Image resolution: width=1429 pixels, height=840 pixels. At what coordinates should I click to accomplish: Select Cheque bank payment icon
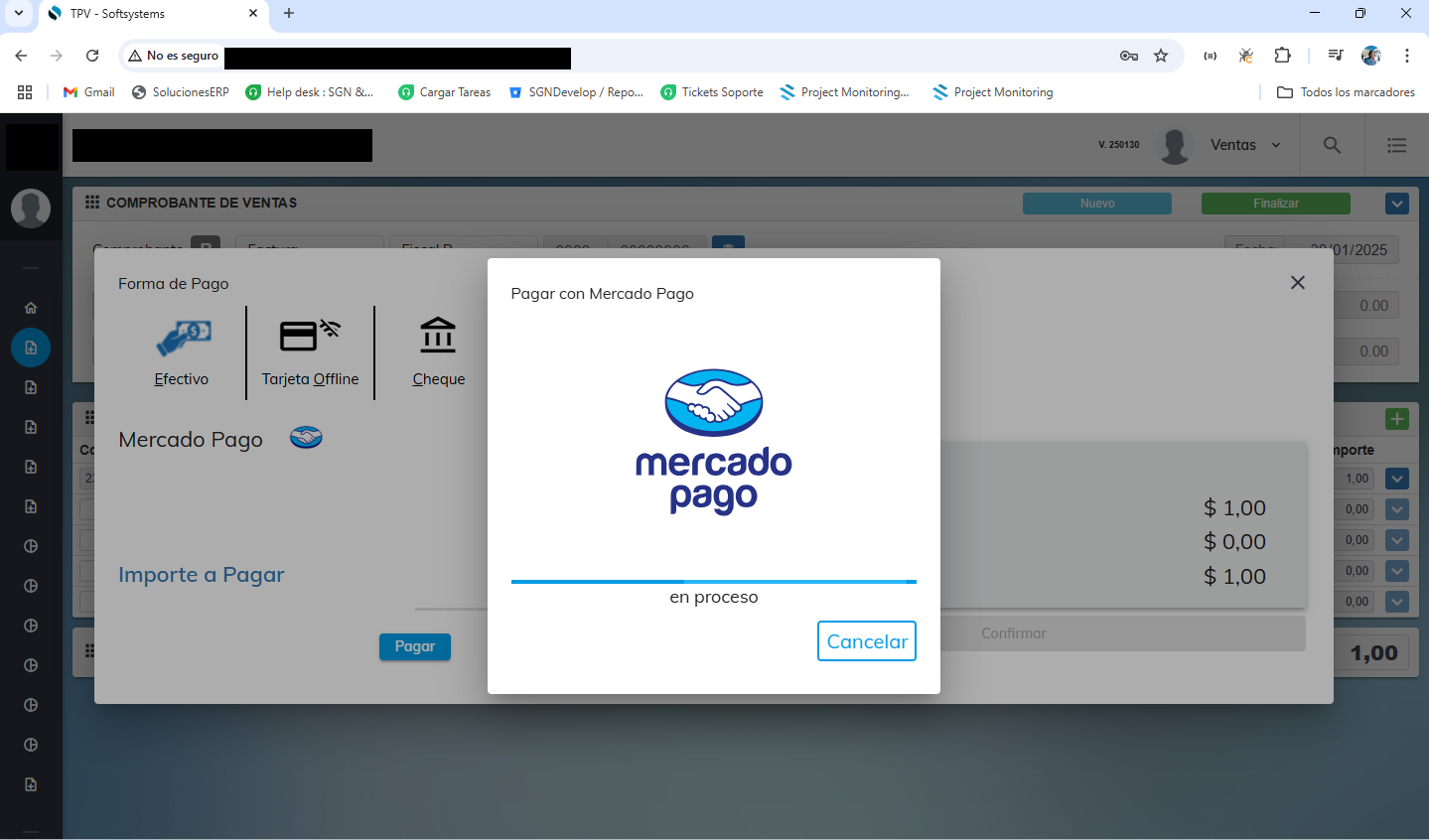438,337
